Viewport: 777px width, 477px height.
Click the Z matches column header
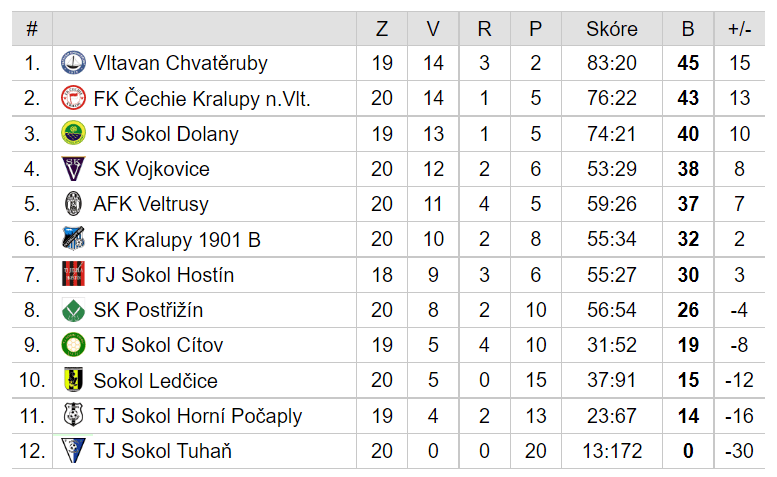[x=382, y=29]
